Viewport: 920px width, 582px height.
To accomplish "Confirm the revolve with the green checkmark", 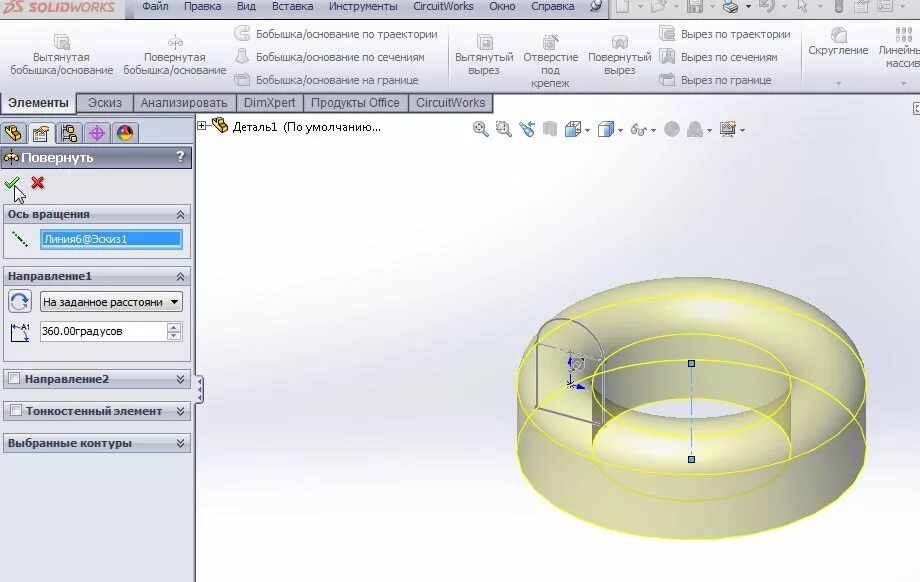I will tap(13, 183).
